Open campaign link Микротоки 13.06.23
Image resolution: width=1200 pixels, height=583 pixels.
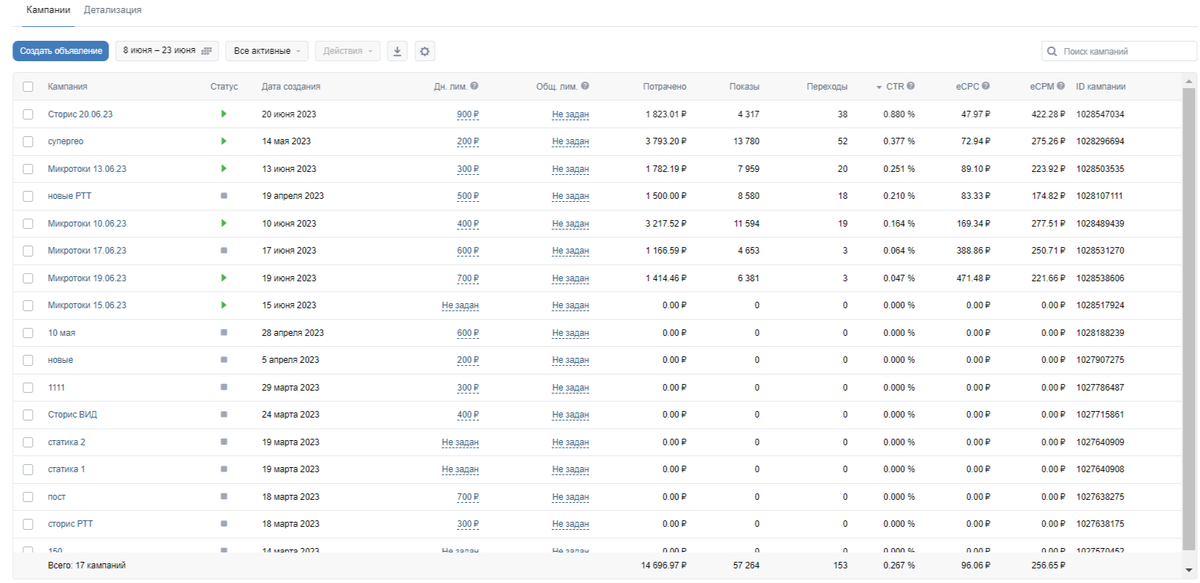pyautogui.click(x=87, y=169)
